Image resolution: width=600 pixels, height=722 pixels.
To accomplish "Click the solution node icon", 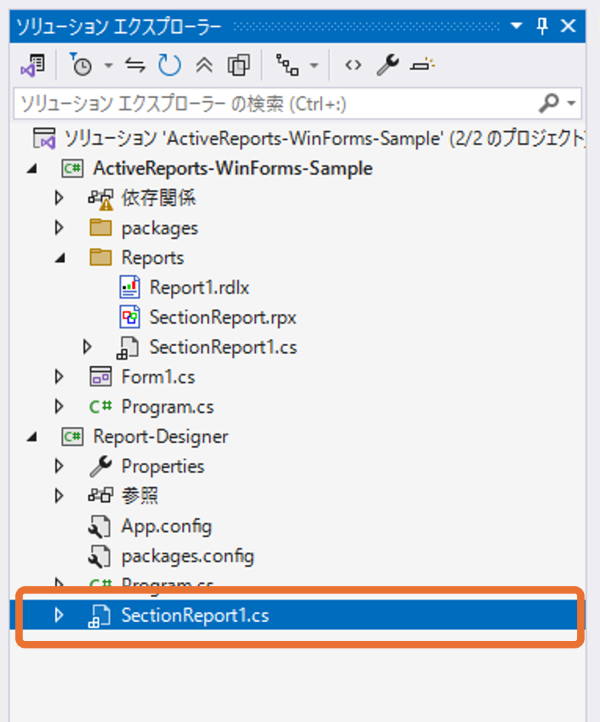I will [x=44, y=138].
